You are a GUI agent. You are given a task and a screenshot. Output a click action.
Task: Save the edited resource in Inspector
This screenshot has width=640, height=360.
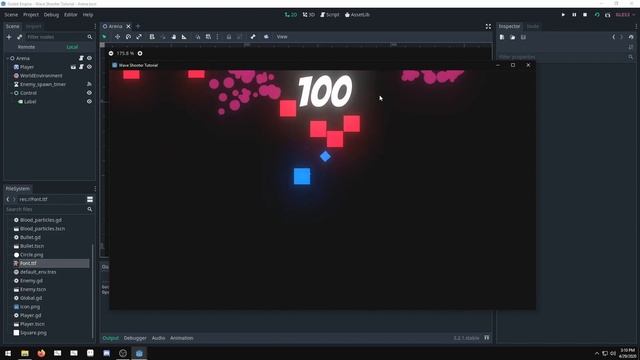pyautogui.click(x=523, y=37)
